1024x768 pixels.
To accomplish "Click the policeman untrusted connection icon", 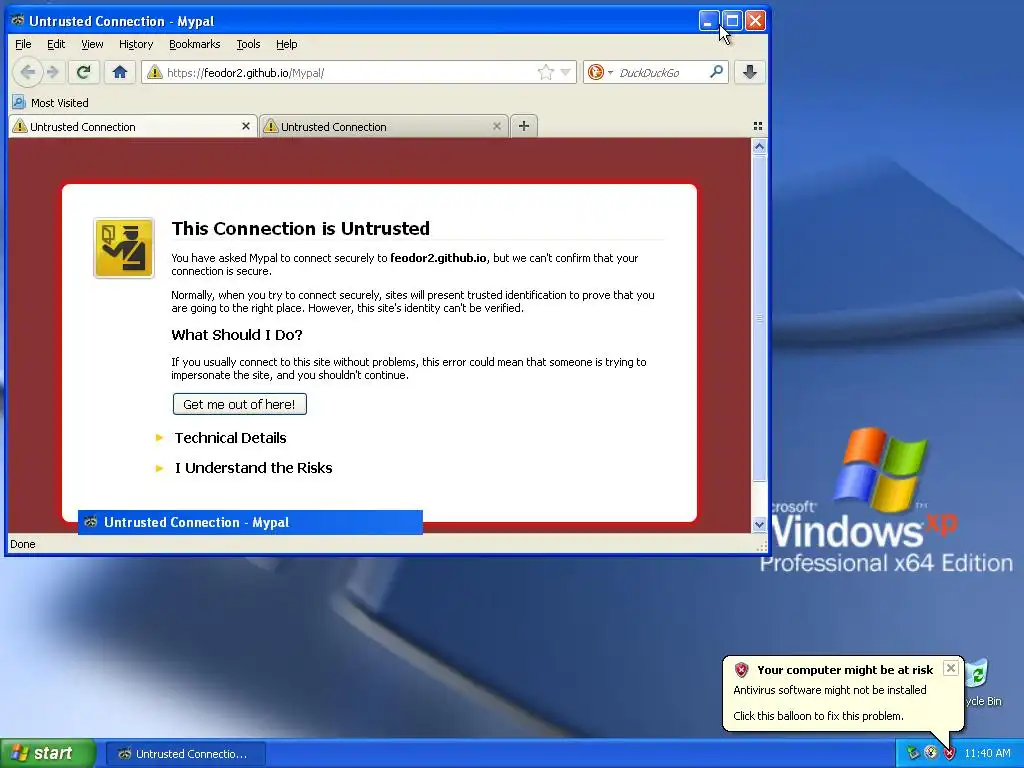I will click(124, 248).
